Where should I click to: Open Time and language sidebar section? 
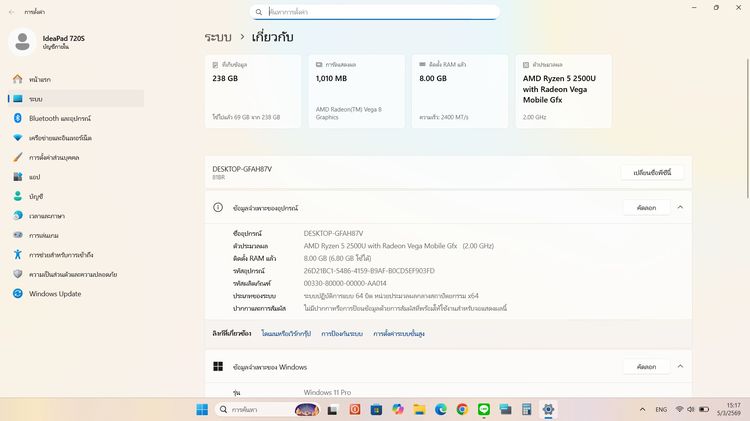[77, 216]
